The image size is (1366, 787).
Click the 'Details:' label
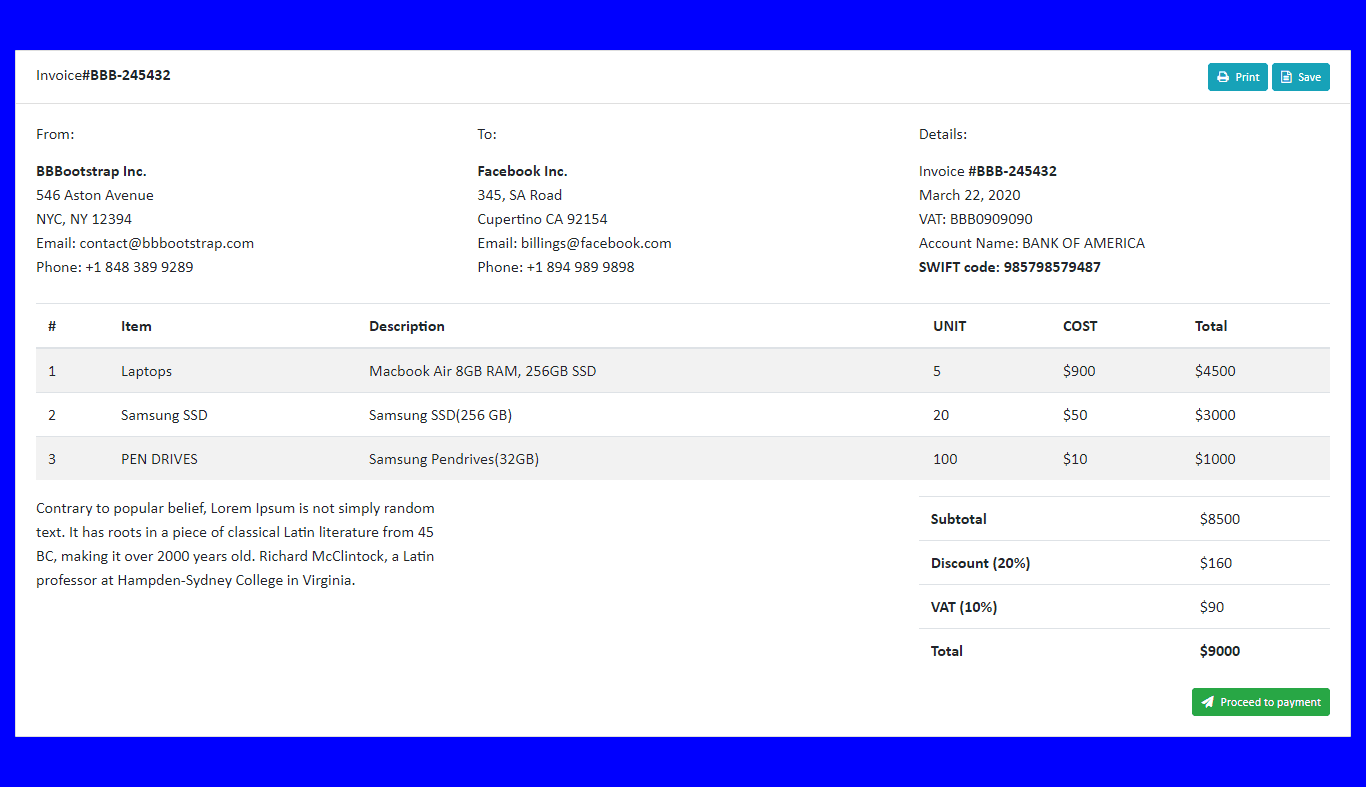pos(943,134)
